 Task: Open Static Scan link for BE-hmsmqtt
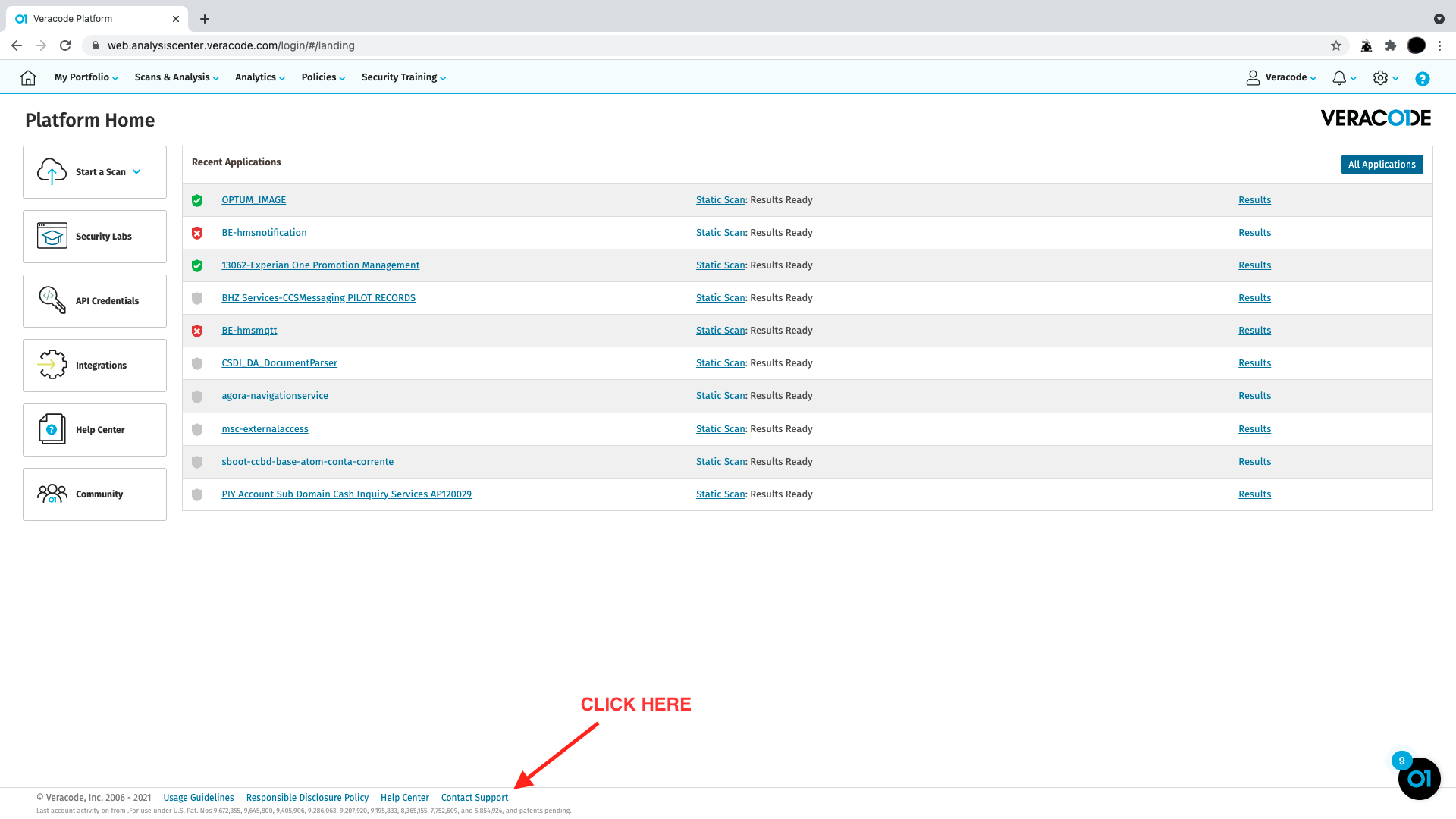[720, 331]
